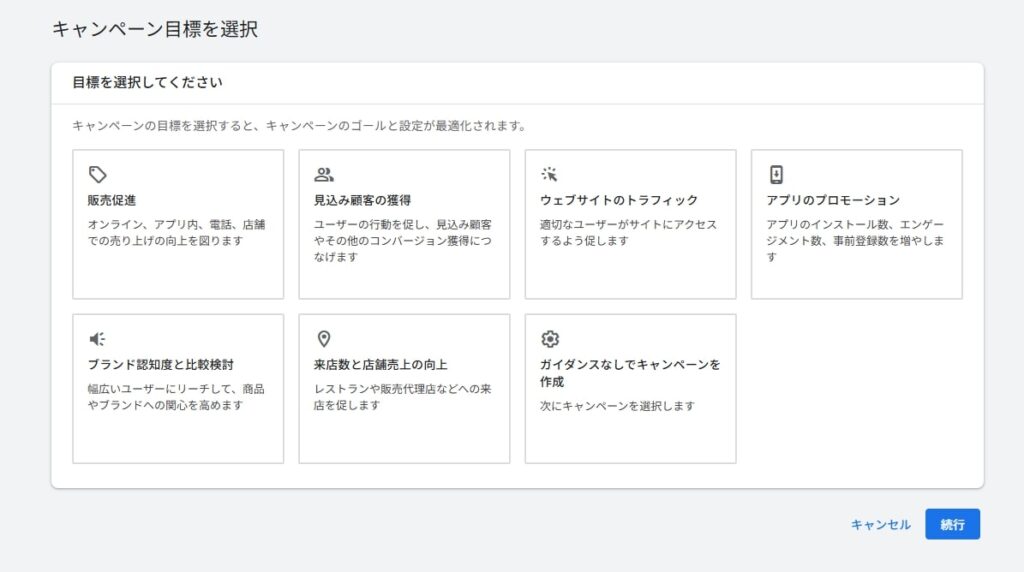
Task: Click the people icon for 見込み顧客の獲得
Action: point(323,175)
